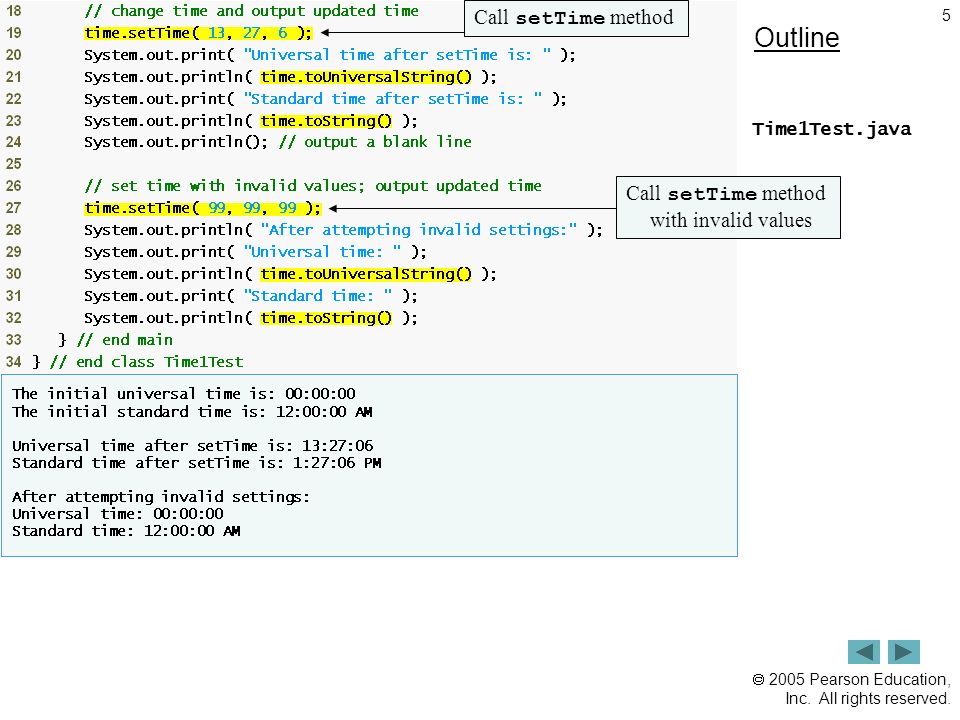960x720 pixels.
Task: Click output line "Universal time: 00:00:00"
Action: [118, 514]
